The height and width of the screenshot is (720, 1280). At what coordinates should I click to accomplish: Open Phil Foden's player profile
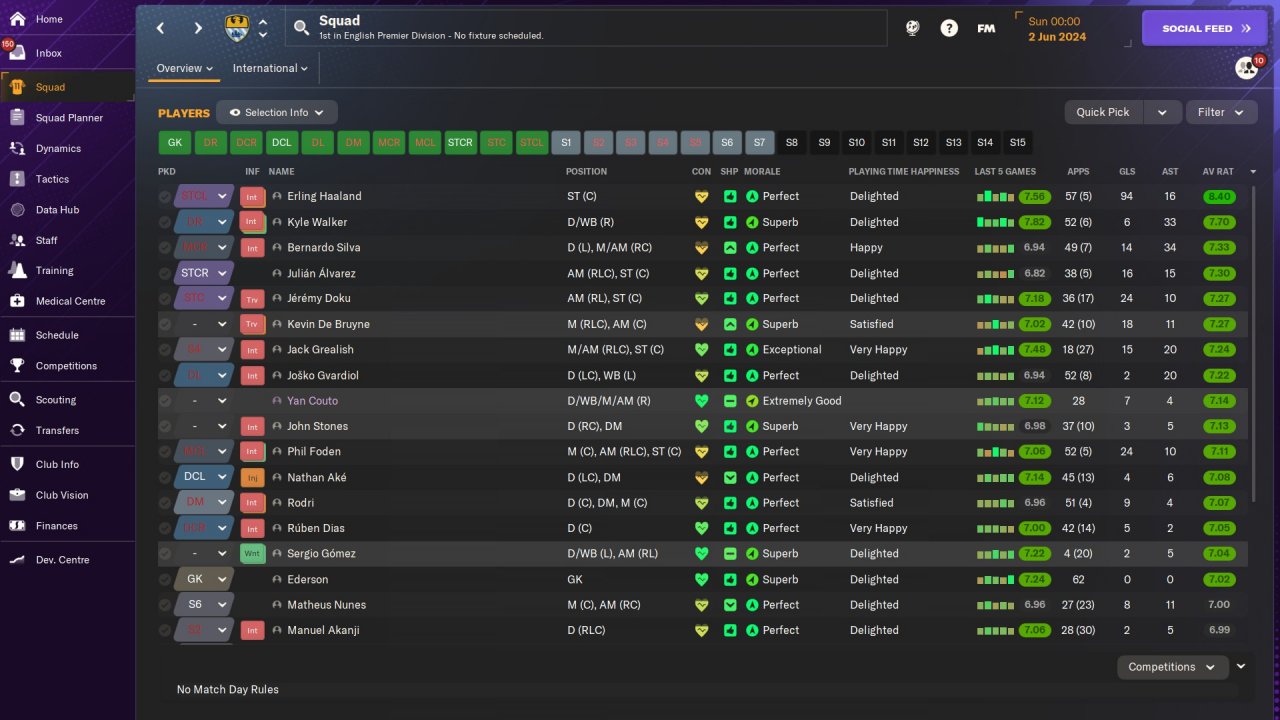(x=317, y=452)
